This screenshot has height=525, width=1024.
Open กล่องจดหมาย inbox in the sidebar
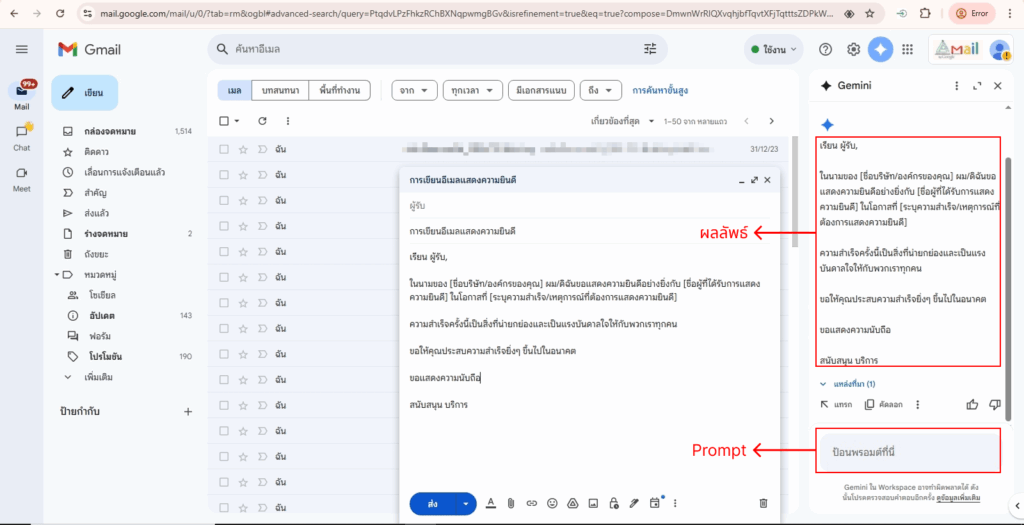point(110,131)
